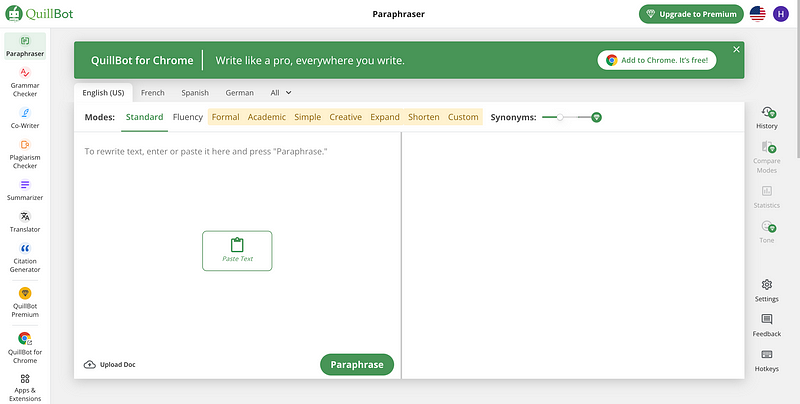This screenshot has width=800, height=404.
Task: Open the Grammar Checker tool
Action: [25, 82]
